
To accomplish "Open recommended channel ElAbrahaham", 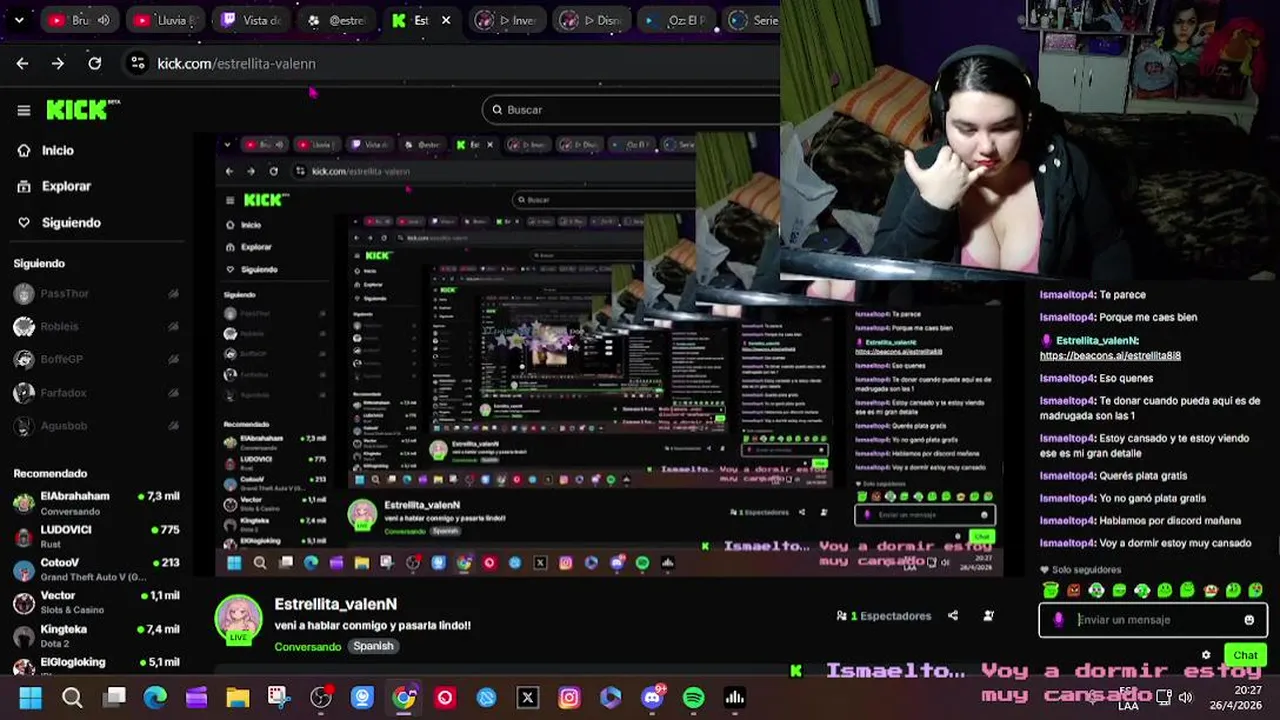I will [x=97, y=503].
